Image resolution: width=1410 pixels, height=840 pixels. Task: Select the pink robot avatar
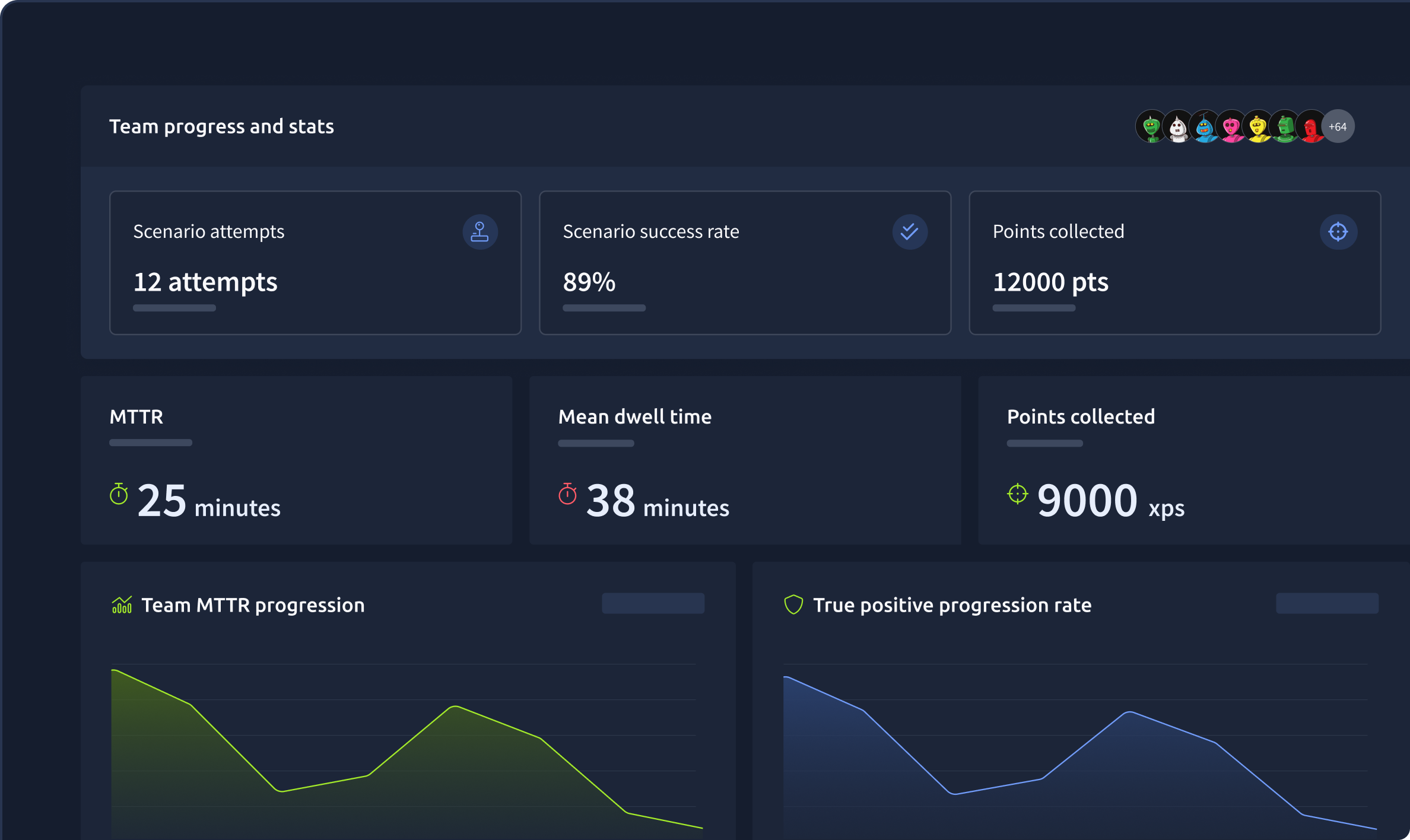point(1231,127)
